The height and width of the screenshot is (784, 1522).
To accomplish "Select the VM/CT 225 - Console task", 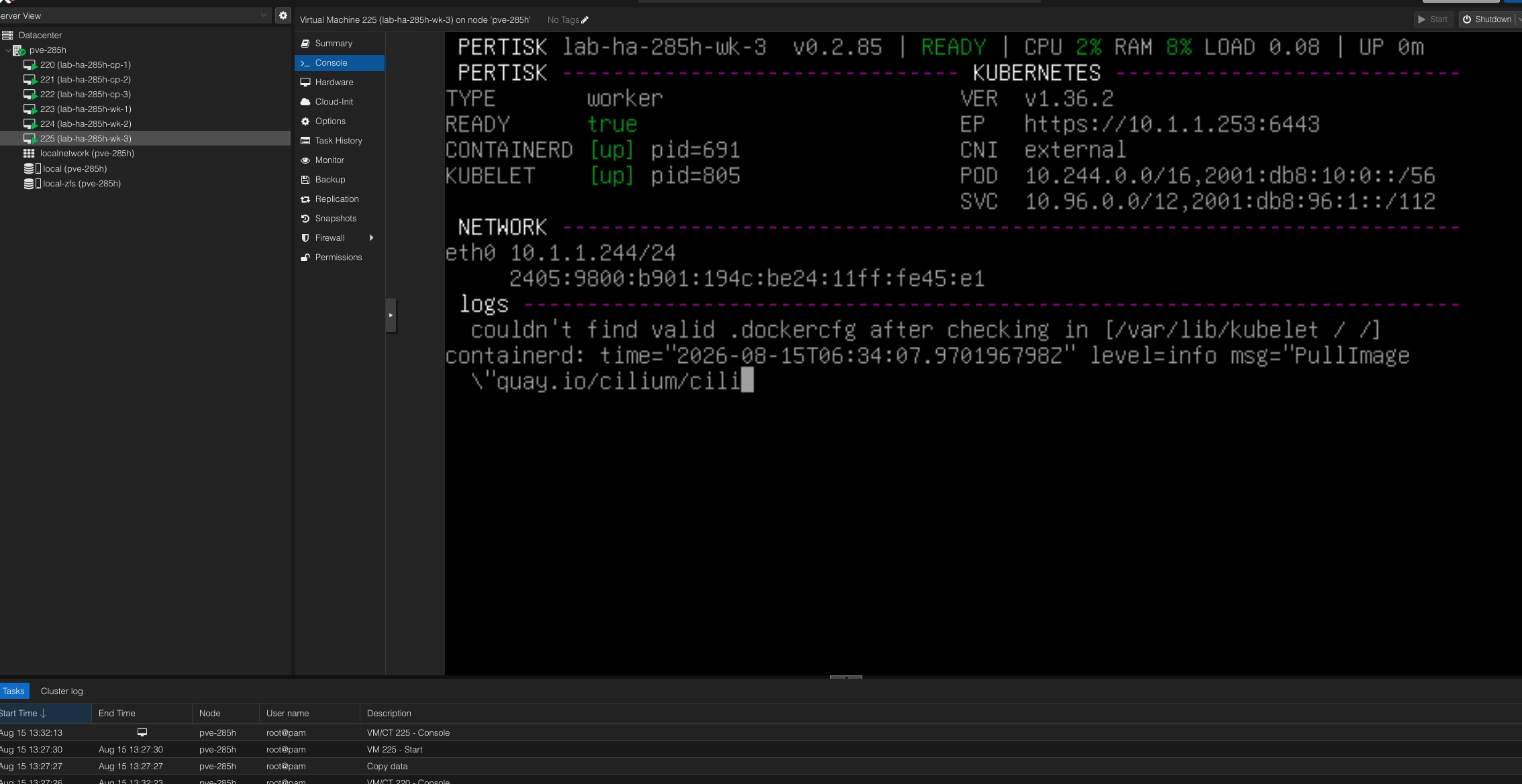I will pyautogui.click(x=761, y=732).
